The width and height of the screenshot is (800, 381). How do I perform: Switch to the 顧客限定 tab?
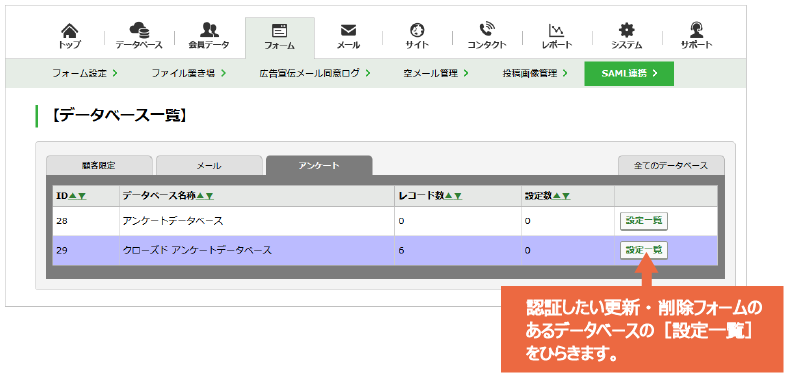pyautogui.click(x=99, y=166)
